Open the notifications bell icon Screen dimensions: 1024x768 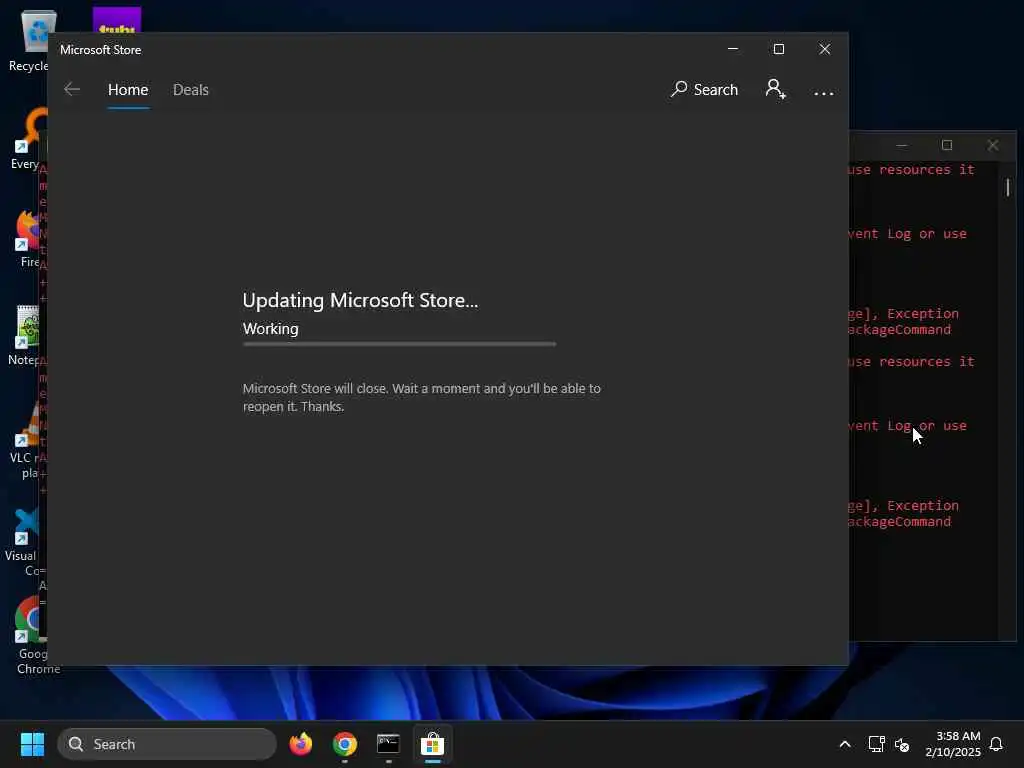click(x=996, y=744)
